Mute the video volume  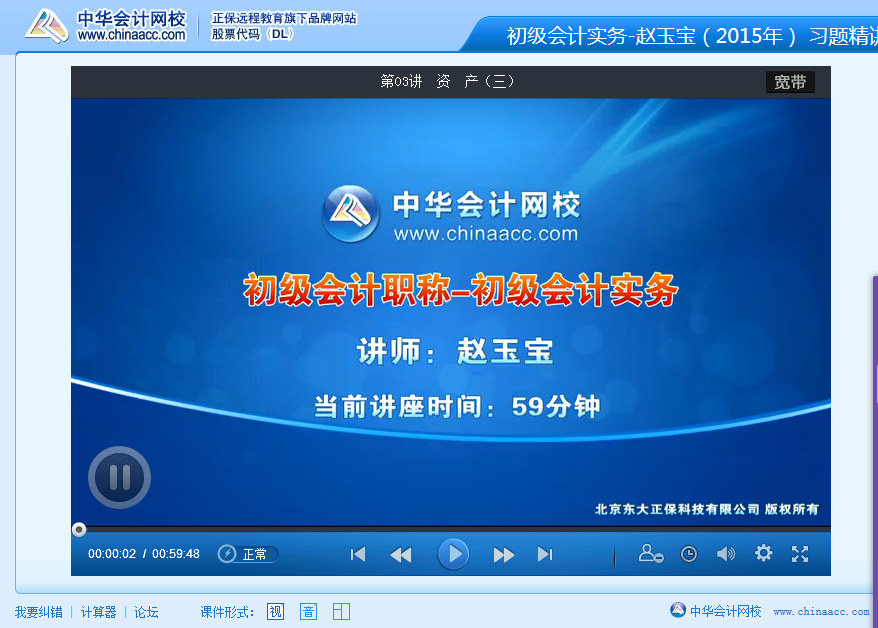[x=726, y=554]
